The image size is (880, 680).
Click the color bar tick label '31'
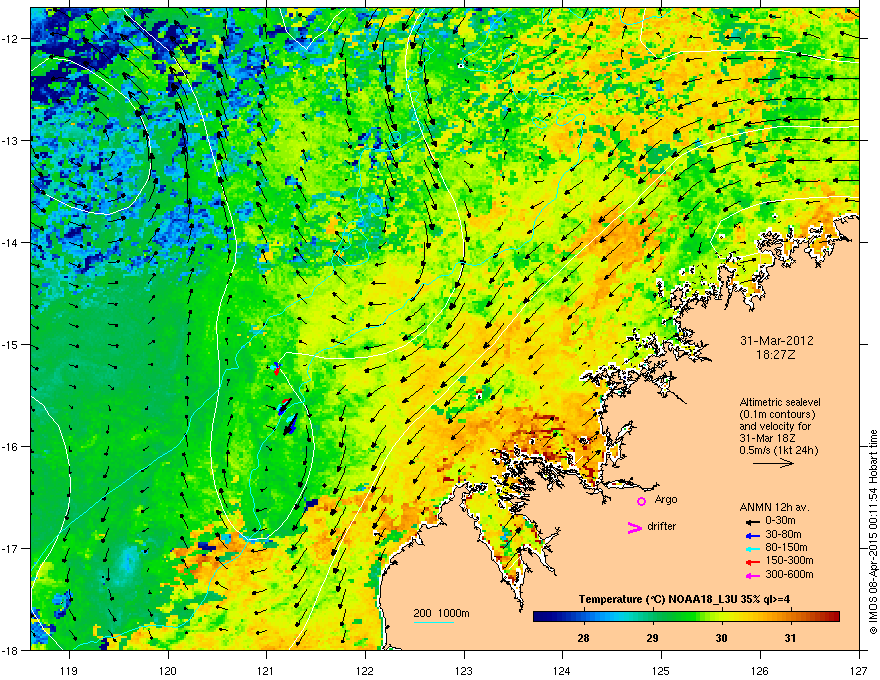coord(790,638)
